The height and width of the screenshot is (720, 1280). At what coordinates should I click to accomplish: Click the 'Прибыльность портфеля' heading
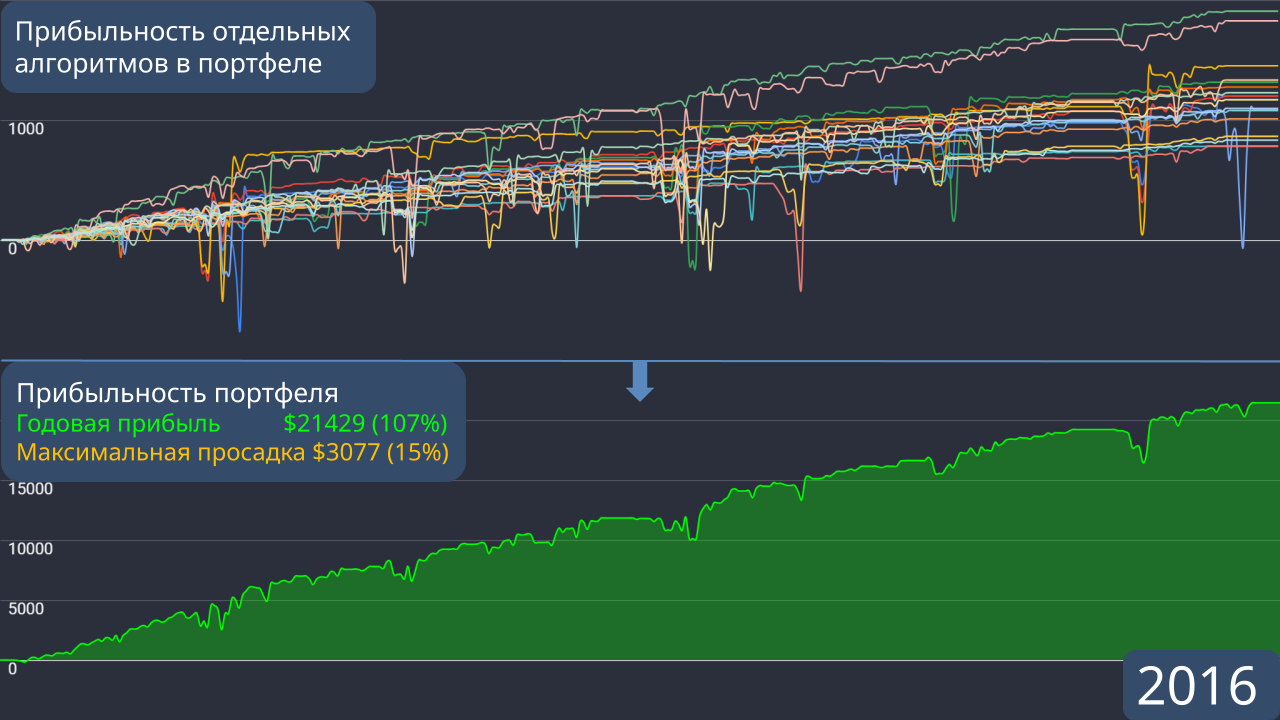178,392
